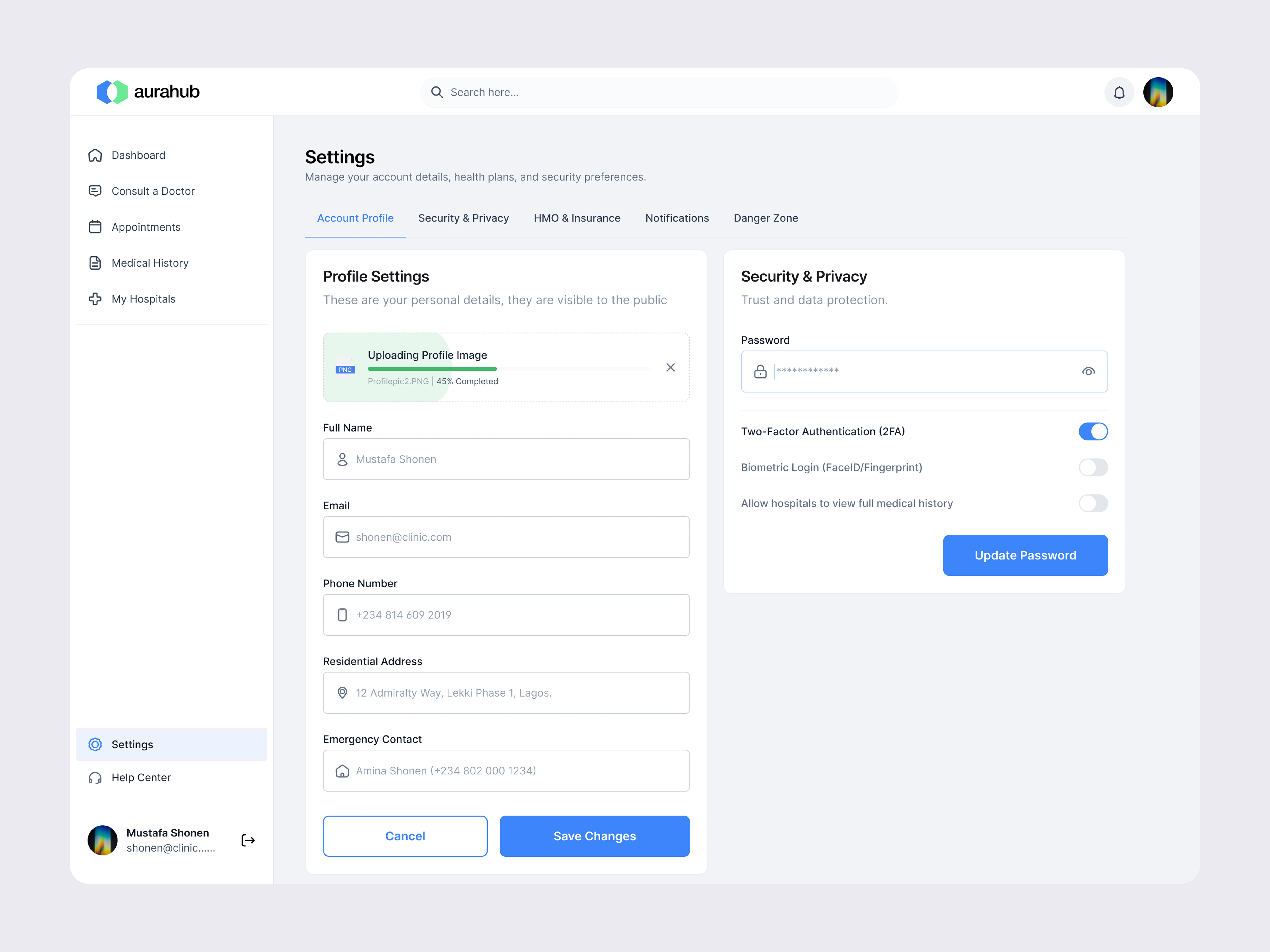Viewport: 1270px width, 952px height.
Task: Switch to Security & Privacy tab
Action: coord(463,218)
